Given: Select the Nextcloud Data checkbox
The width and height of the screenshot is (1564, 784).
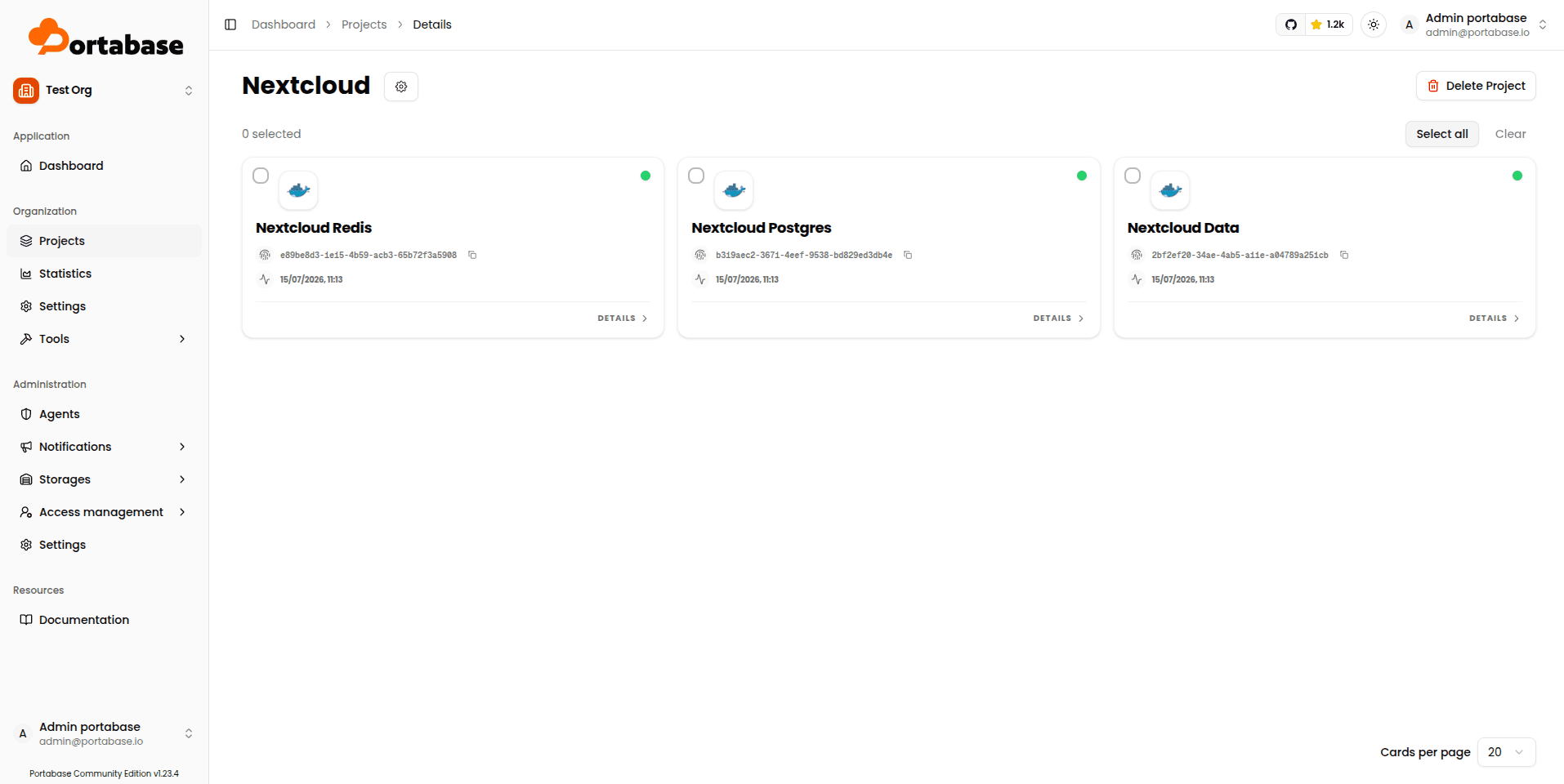Looking at the screenshot, I should coord(1133,176).
